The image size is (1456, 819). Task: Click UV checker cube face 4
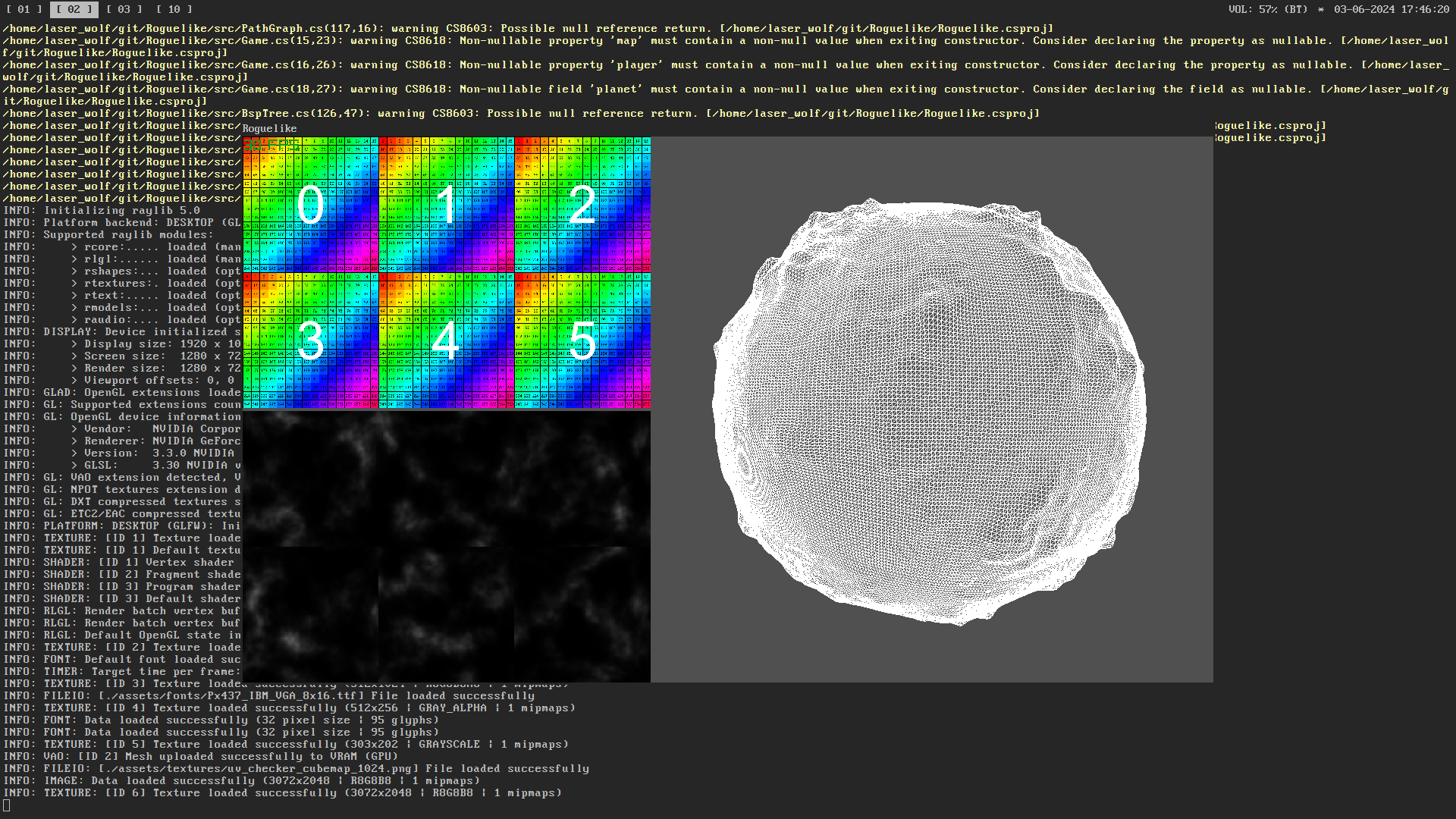(x=446, y=340)
